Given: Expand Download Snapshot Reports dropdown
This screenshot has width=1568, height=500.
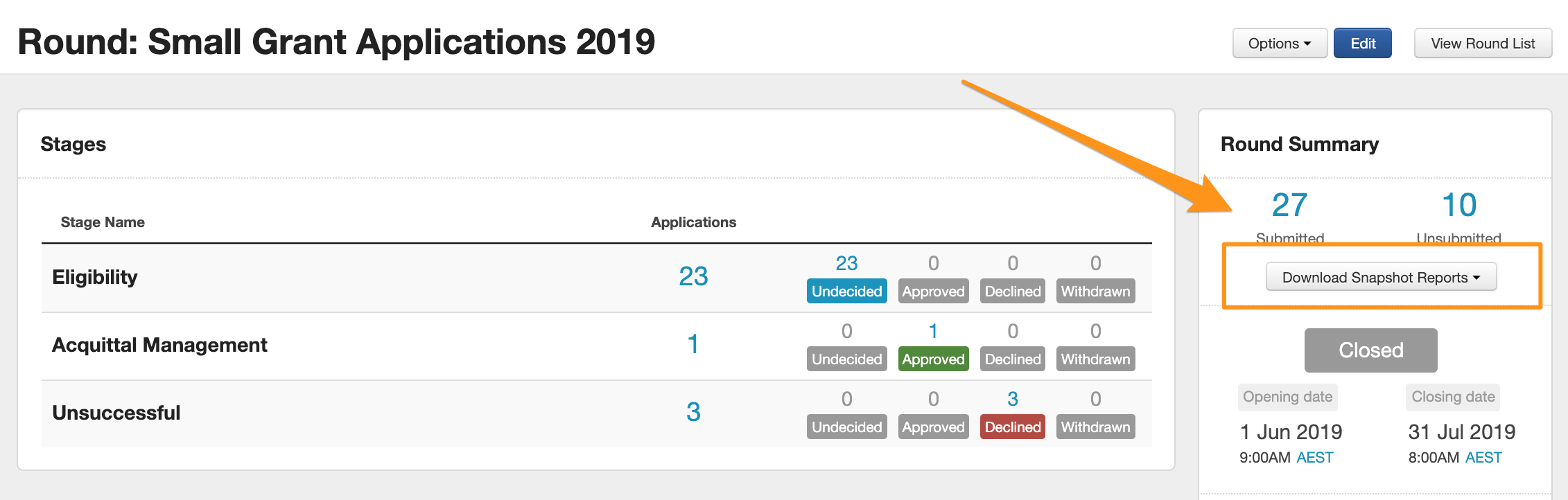Looking at the screenshot, I should [x=1380, y=278].
